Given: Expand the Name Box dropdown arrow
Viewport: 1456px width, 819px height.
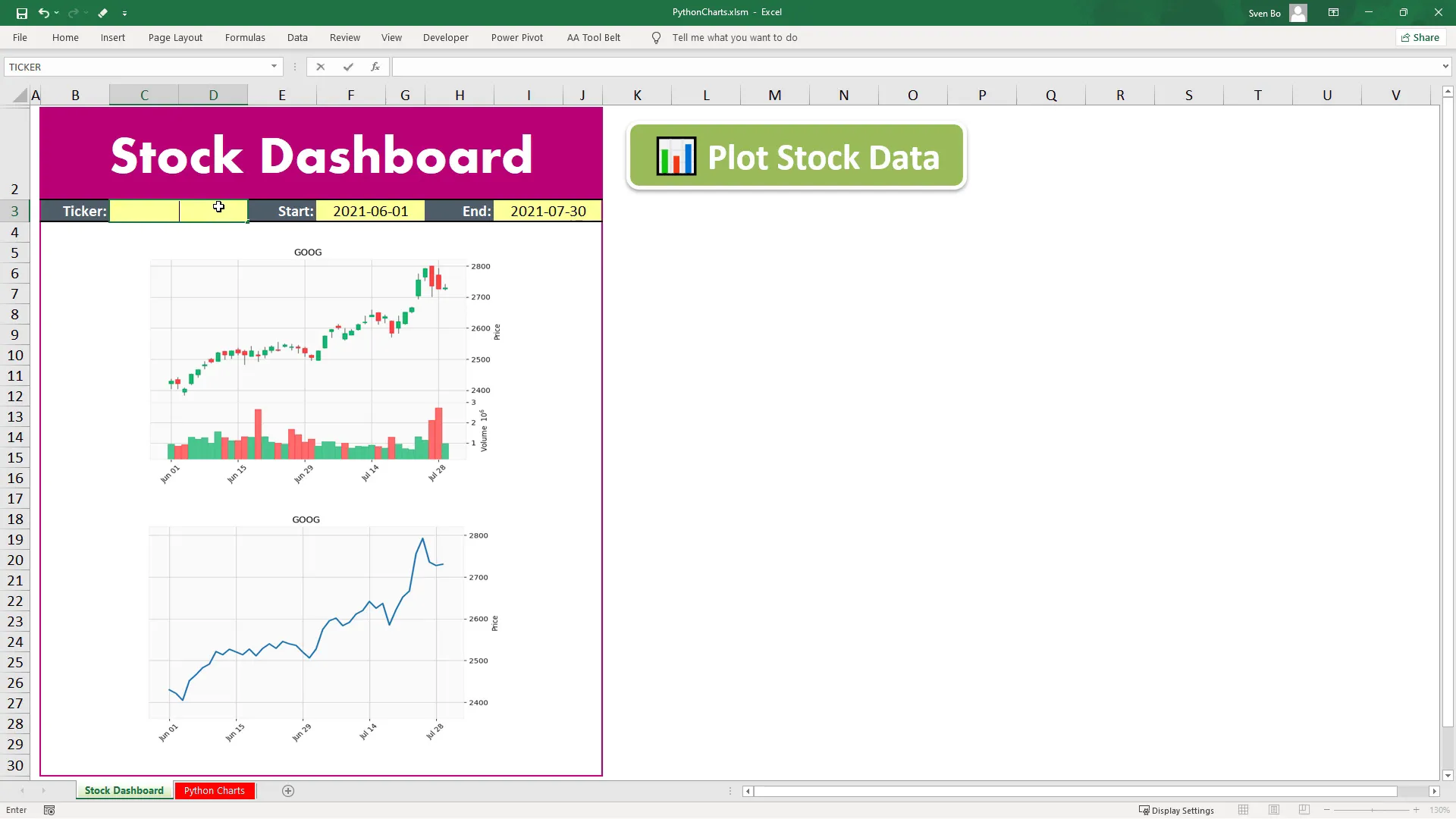Looking at the screenshot, I should pos(274,67).
